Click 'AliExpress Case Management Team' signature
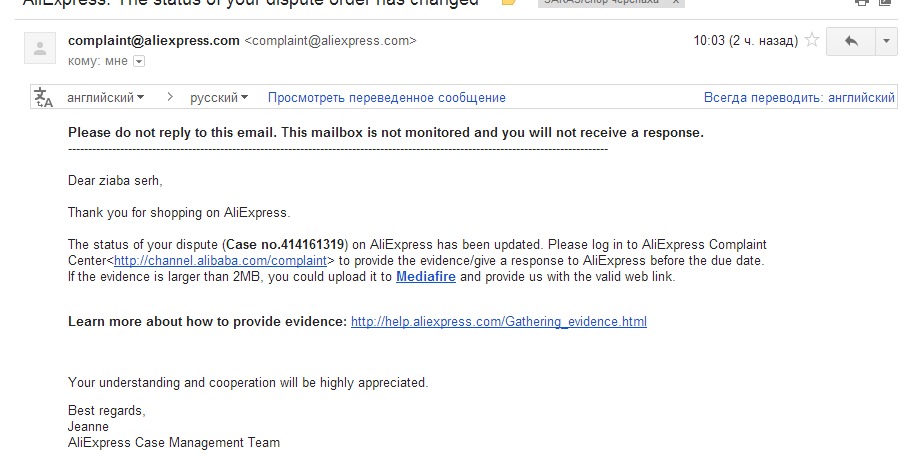This screenshot has width=906, height=458. [x=174, y=443]
